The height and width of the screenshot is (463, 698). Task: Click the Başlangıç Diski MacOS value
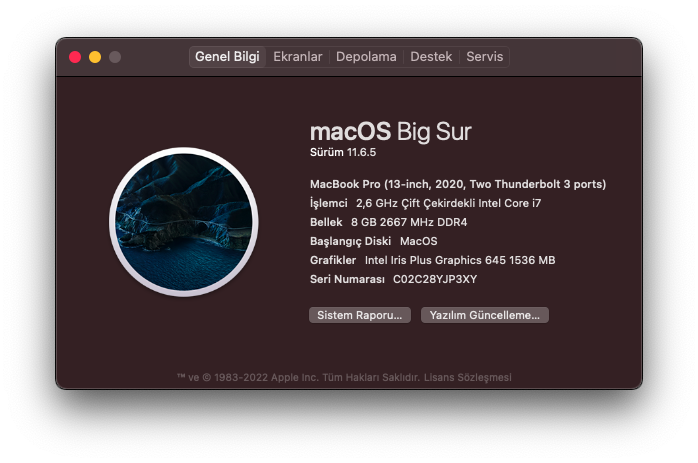[418, 241]
